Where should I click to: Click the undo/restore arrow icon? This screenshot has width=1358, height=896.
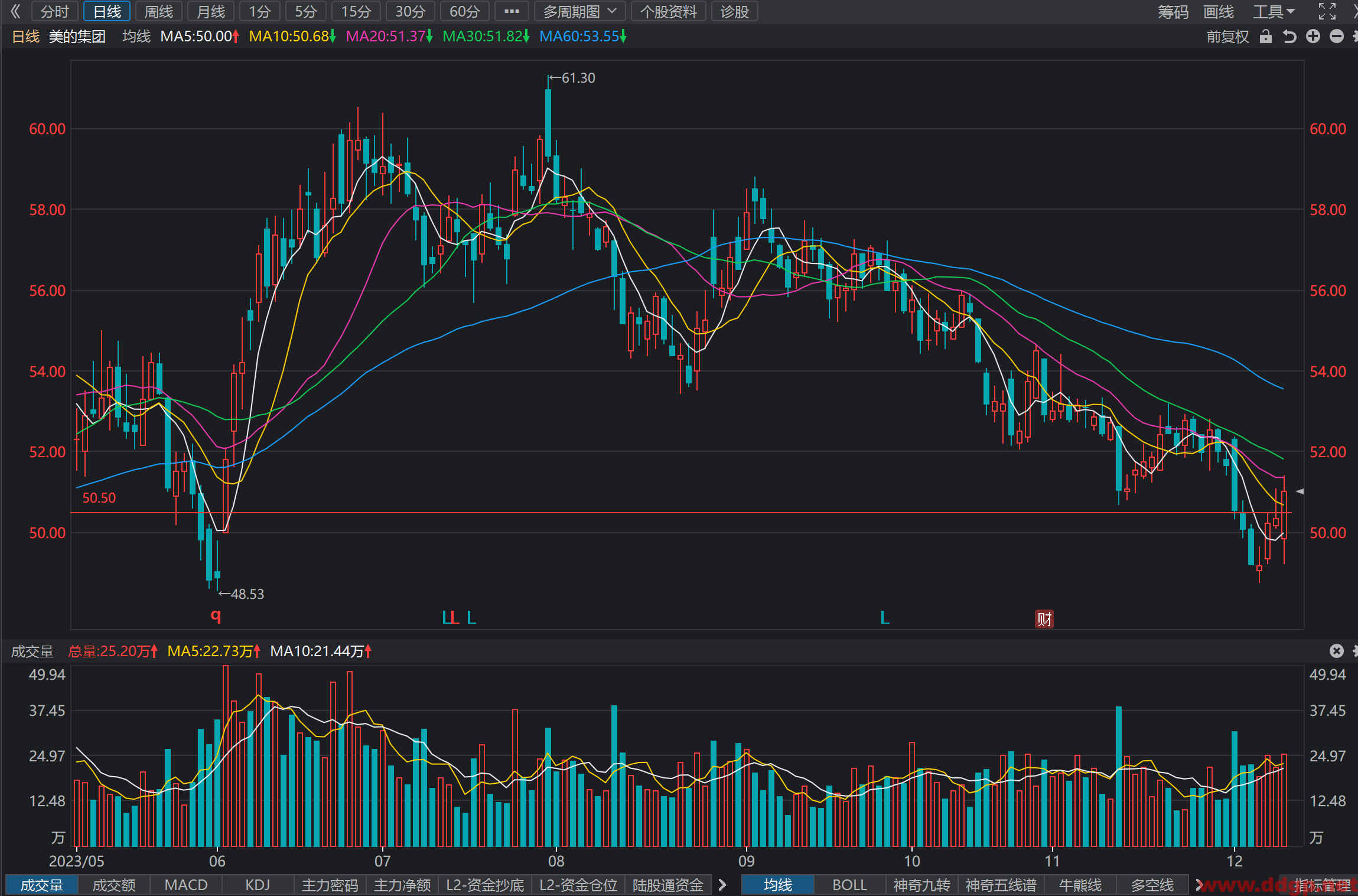coord(1289,37)
